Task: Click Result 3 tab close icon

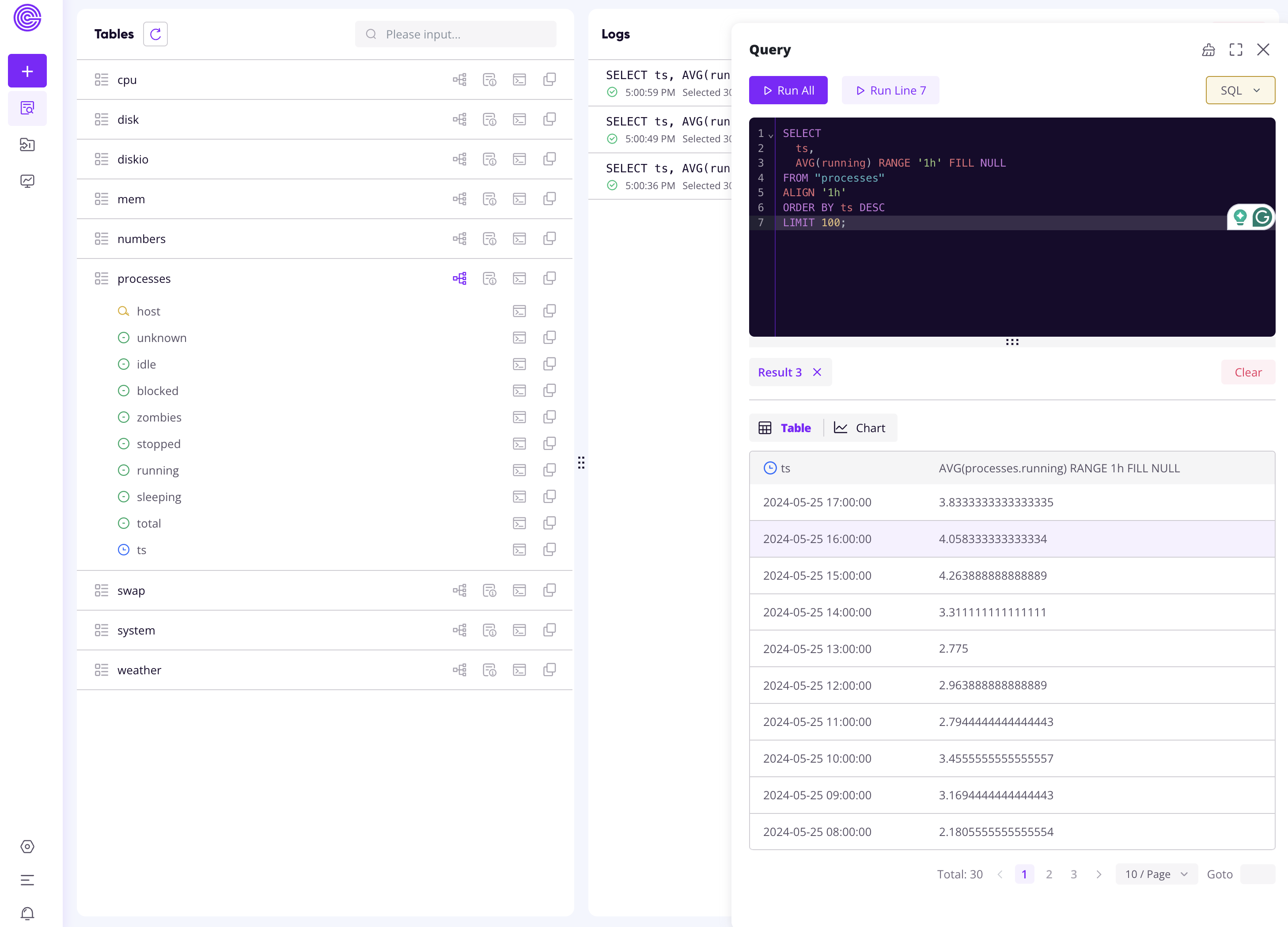Action: click(818, 372)
